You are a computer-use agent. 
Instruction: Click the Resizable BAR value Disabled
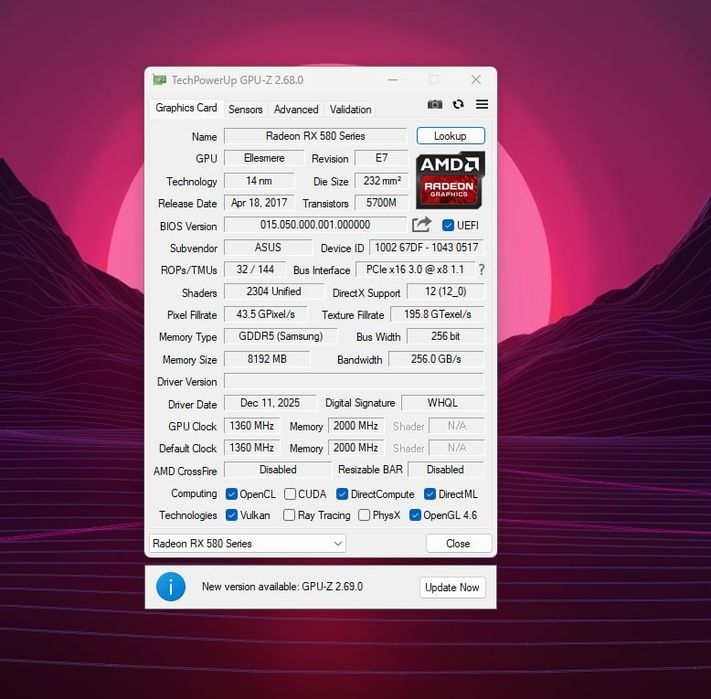click(x=446, y=470)
